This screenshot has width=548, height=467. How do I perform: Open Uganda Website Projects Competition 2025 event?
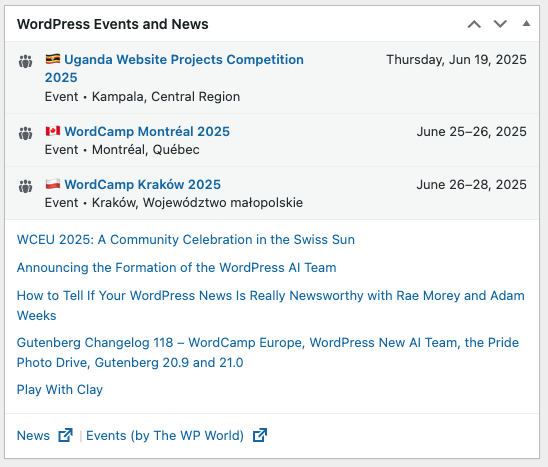pyautogui.click(x=174, y=69)
